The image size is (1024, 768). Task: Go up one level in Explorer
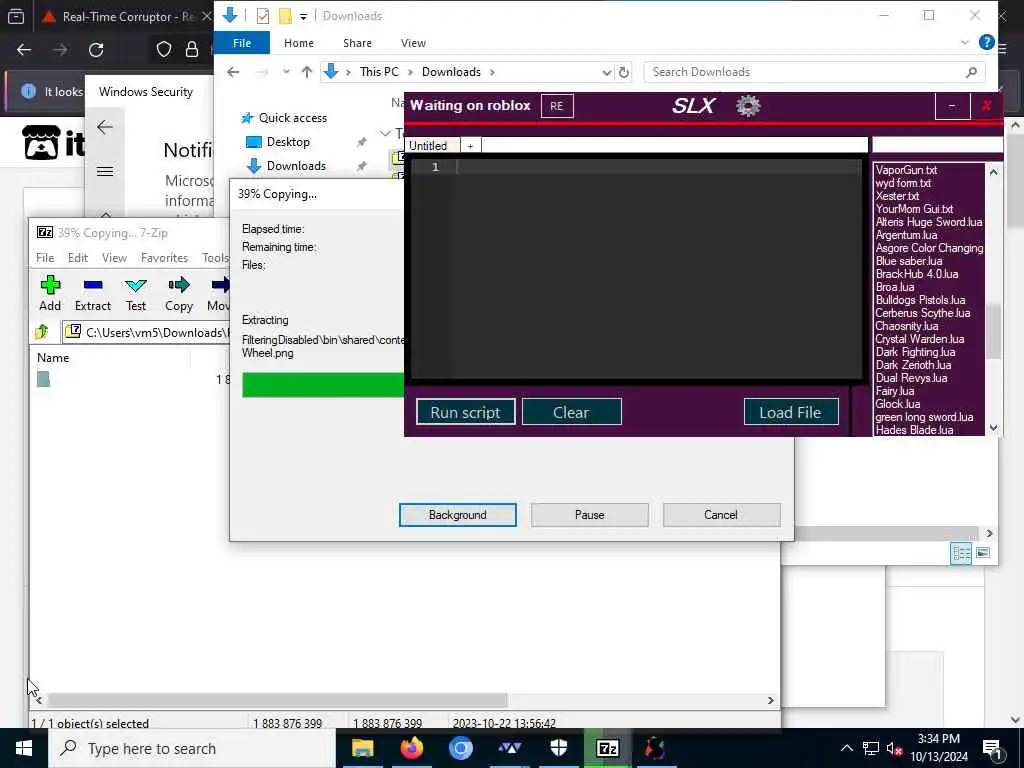click(306, 72)
